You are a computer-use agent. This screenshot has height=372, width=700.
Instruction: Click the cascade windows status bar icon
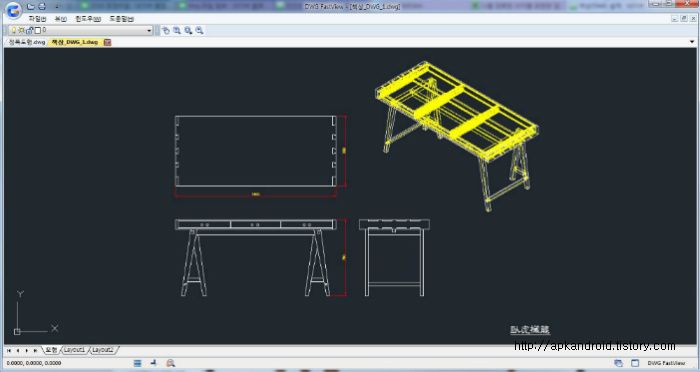[618, 363]
